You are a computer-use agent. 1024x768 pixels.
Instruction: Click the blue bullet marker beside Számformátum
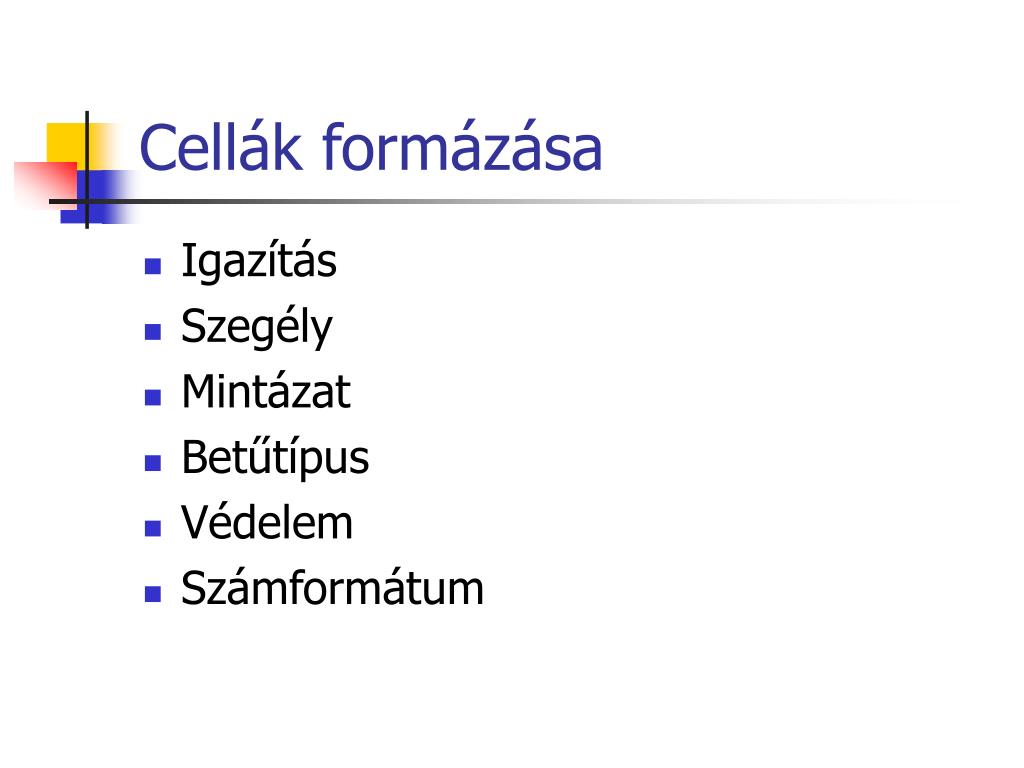[153, 594]
